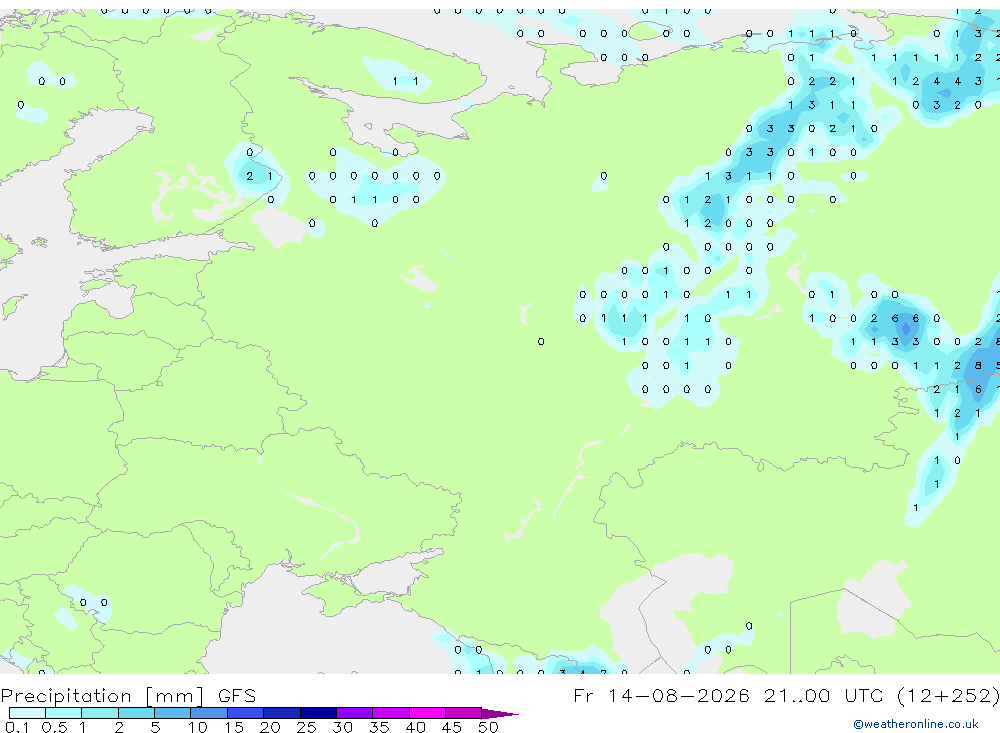Click the legend scale label "0.1"
The height and width of the screenshot is (733, 1000).
click(17, 727)
